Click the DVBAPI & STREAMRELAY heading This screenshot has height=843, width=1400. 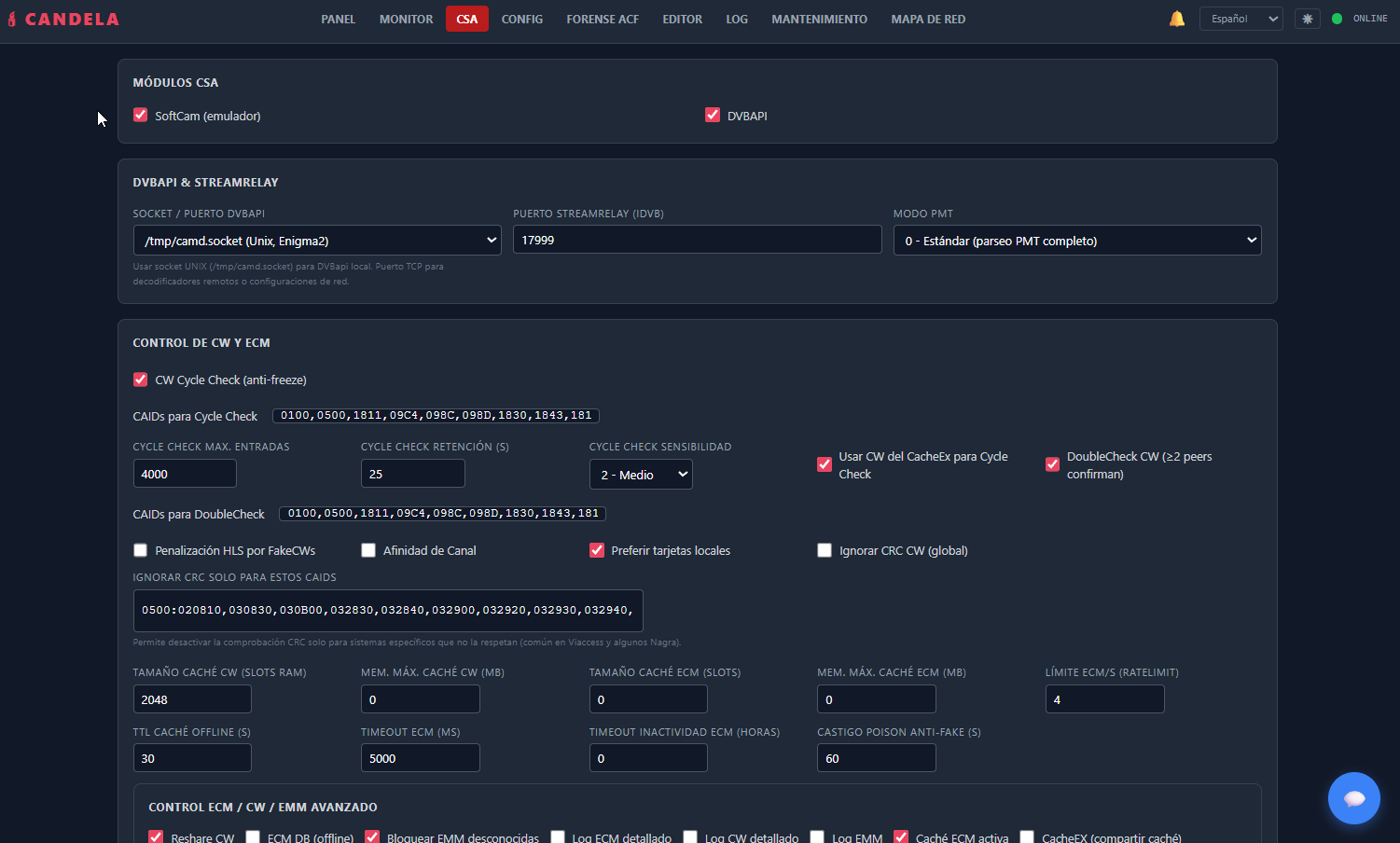pos(205,183)
